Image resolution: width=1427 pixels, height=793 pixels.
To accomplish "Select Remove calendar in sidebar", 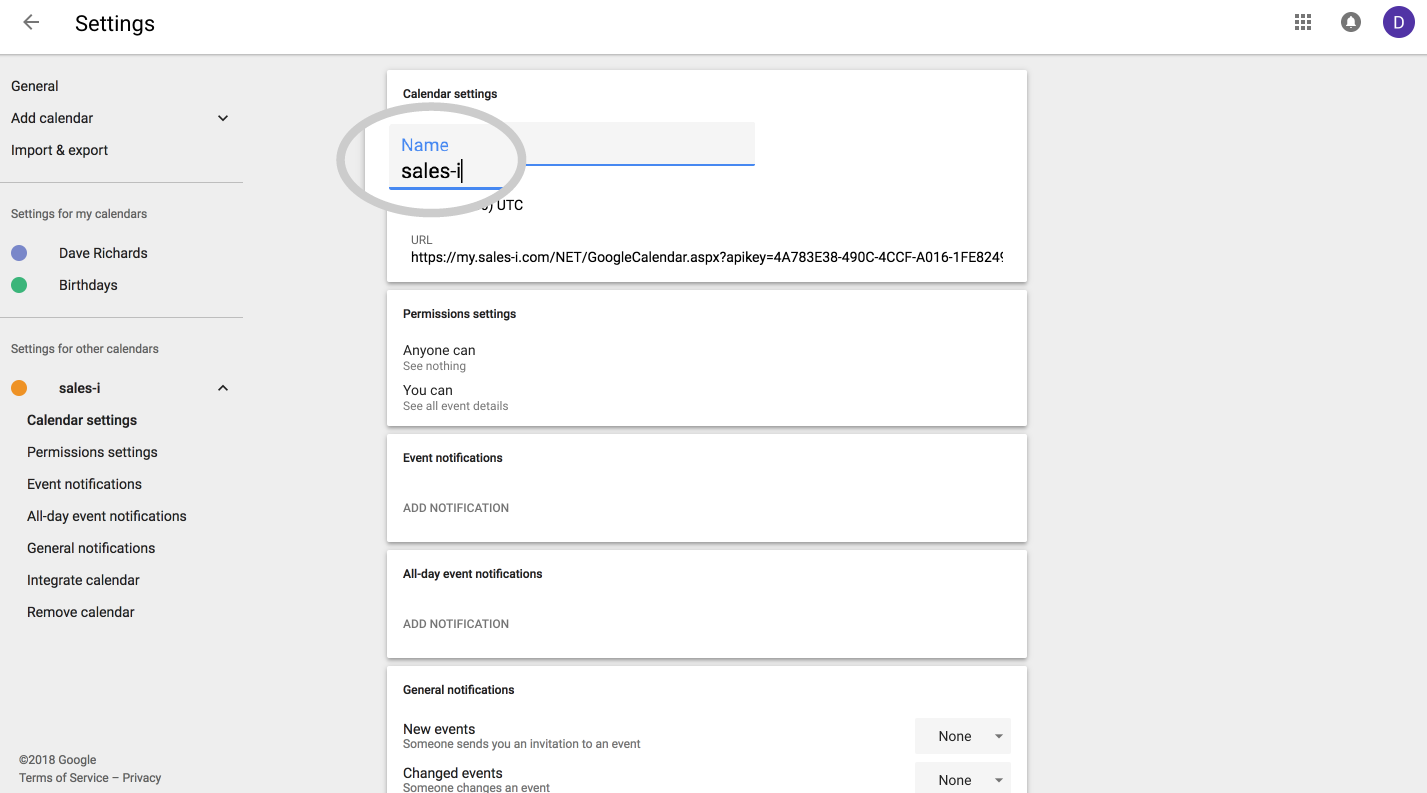I will [80, 612].
